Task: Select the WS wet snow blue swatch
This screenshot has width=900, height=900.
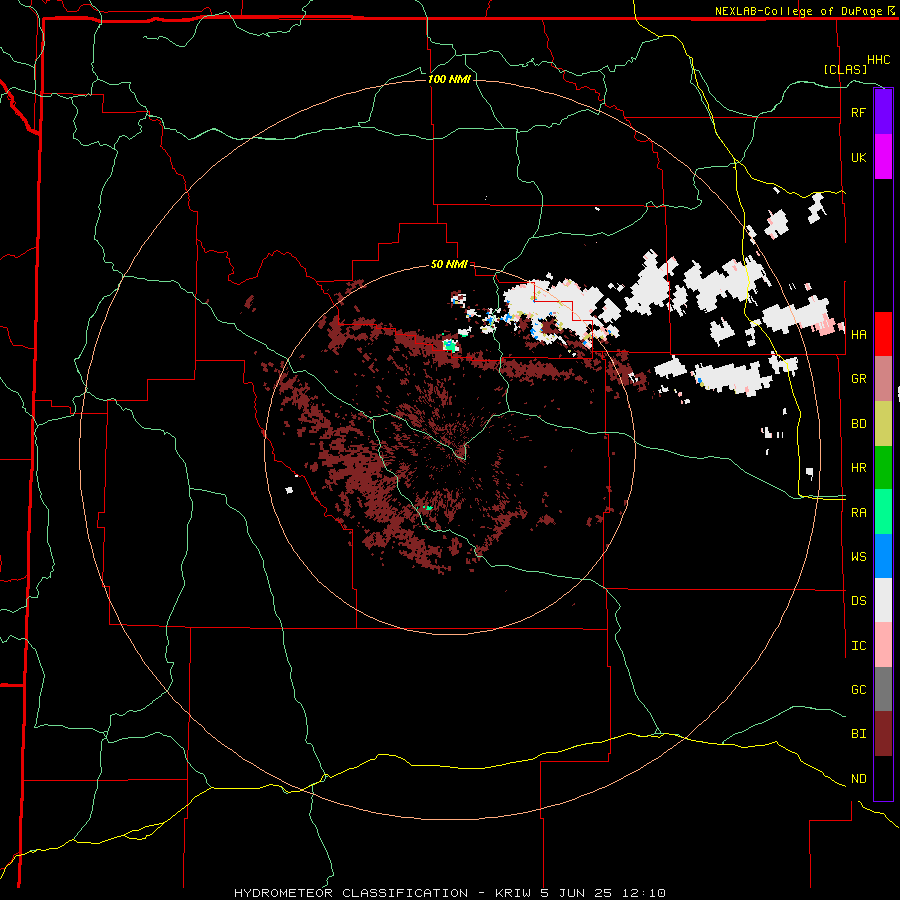Action: tap(883, 556)
